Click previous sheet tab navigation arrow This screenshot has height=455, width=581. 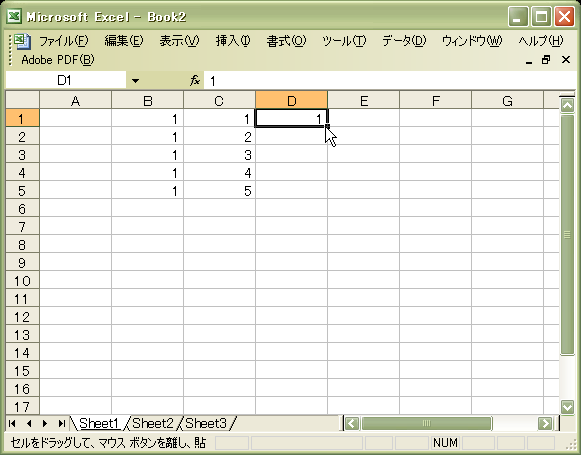[29, 423]
